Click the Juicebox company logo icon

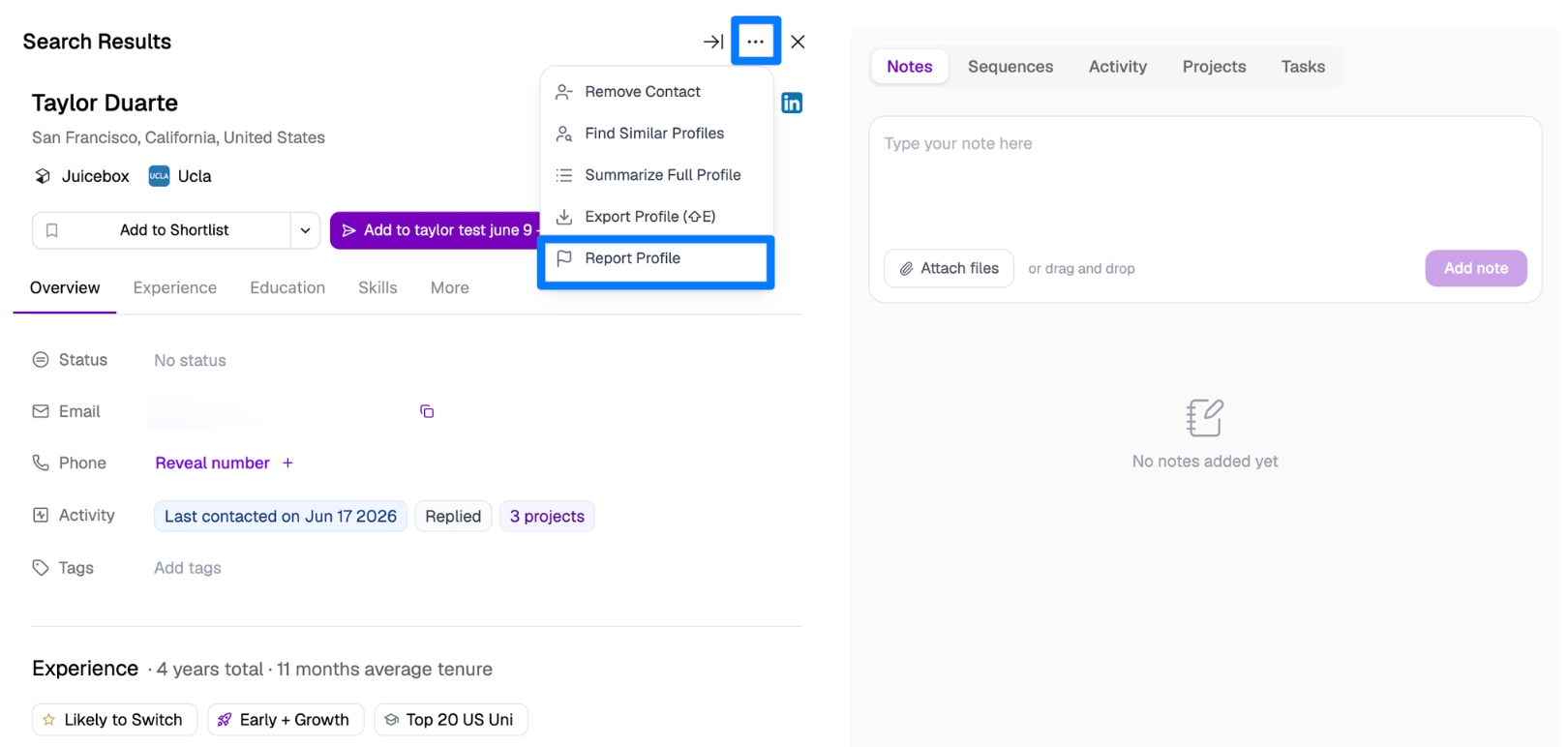pos(43,176)
